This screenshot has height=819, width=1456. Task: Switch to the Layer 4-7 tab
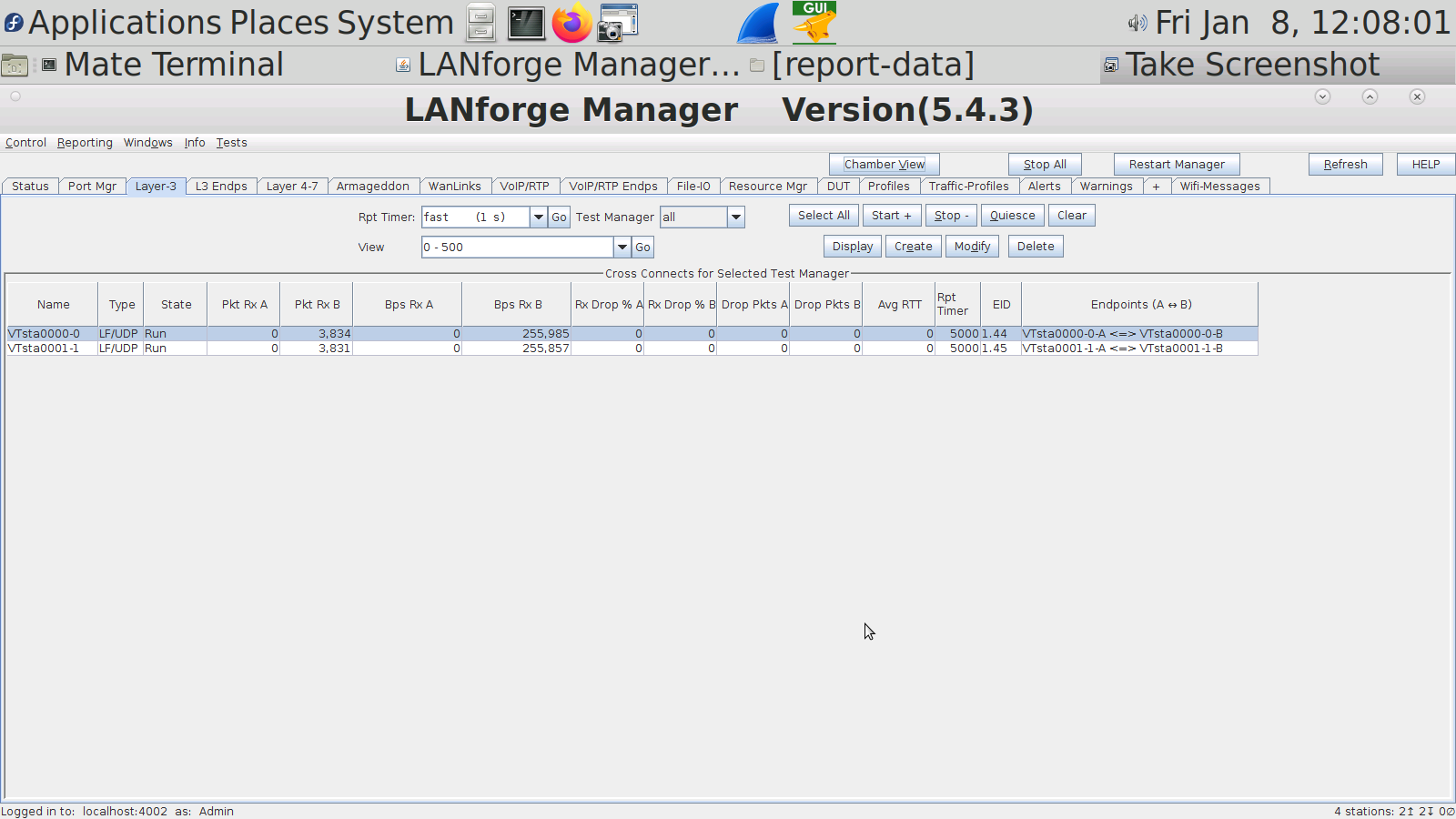click(x=292, y=187)
